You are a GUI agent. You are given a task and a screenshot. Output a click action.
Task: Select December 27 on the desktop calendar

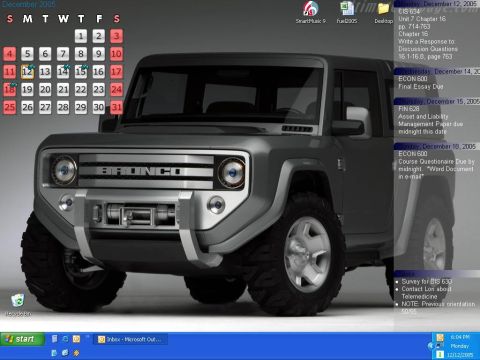click(x=45, y=107)
